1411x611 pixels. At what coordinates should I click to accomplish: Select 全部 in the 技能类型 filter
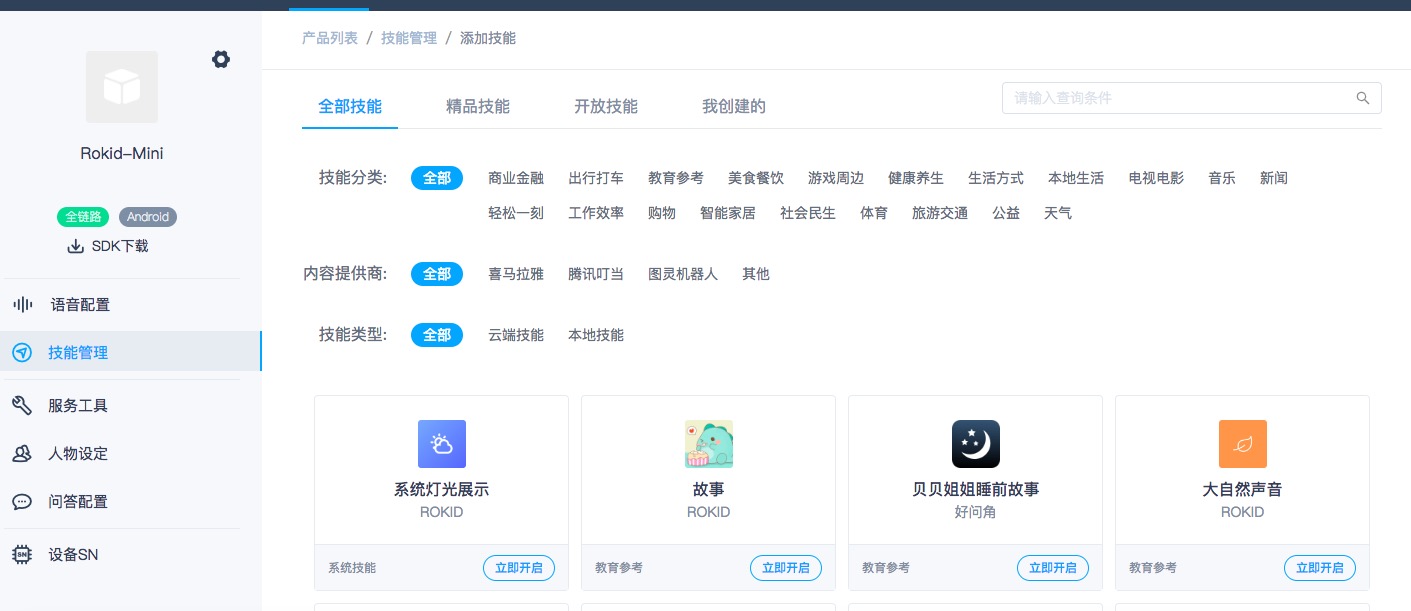(437, 335)
